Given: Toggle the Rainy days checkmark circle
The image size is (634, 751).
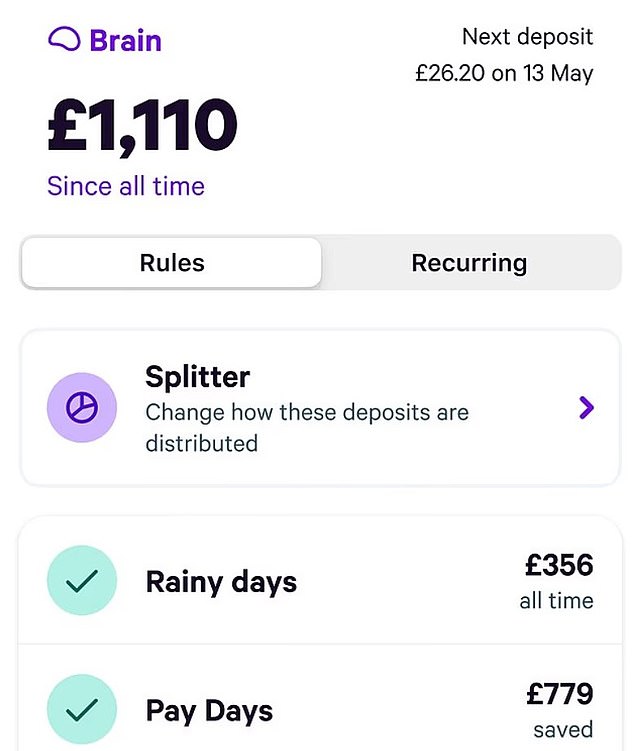Looking at the screenshot, I should pos(82,580).
